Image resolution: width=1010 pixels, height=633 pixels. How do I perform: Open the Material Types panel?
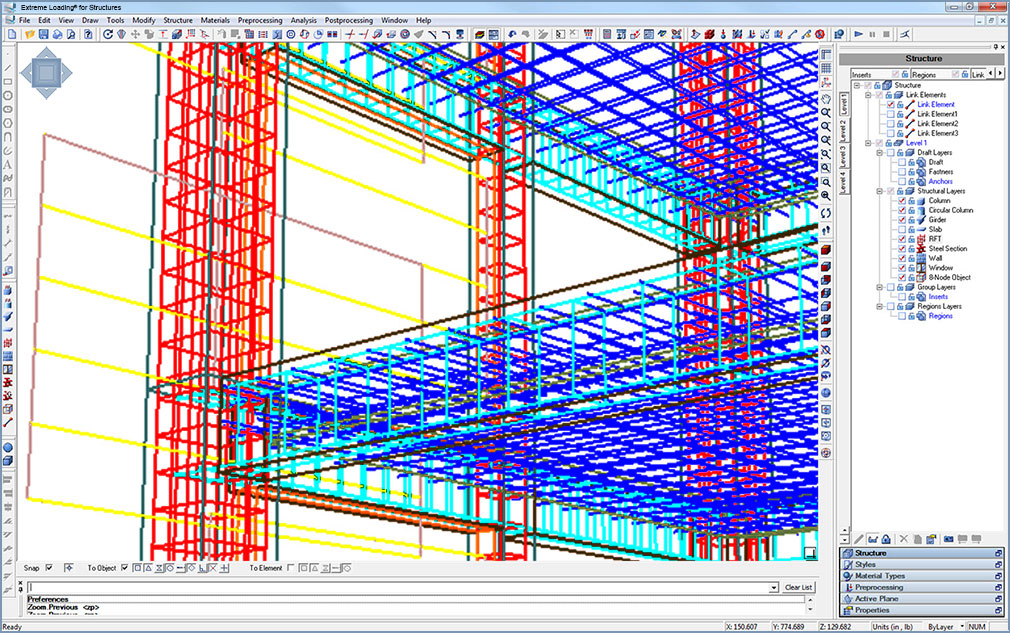pyautogui.click(x=922, y=576)
